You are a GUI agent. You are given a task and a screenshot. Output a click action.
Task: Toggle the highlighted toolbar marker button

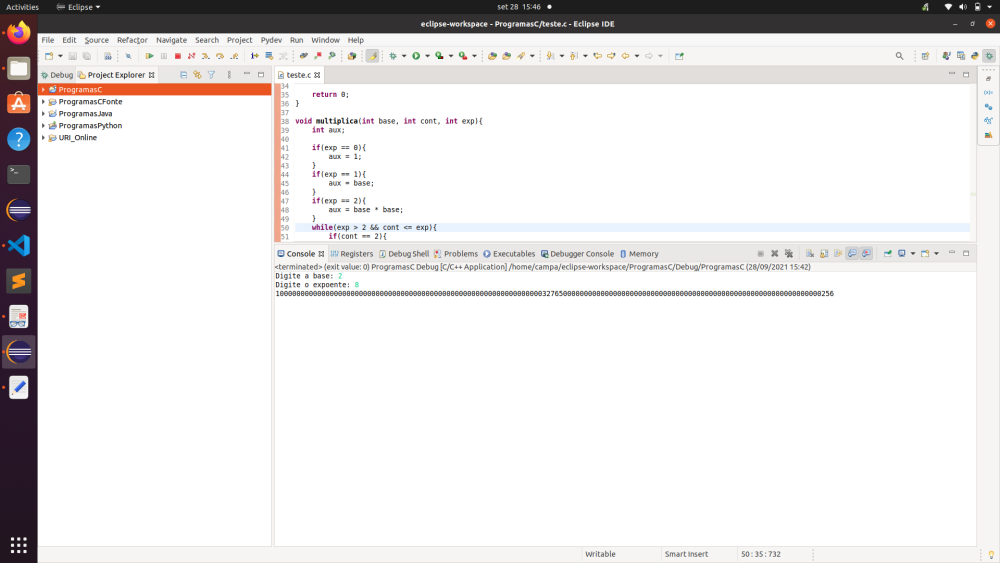point(372,56)
